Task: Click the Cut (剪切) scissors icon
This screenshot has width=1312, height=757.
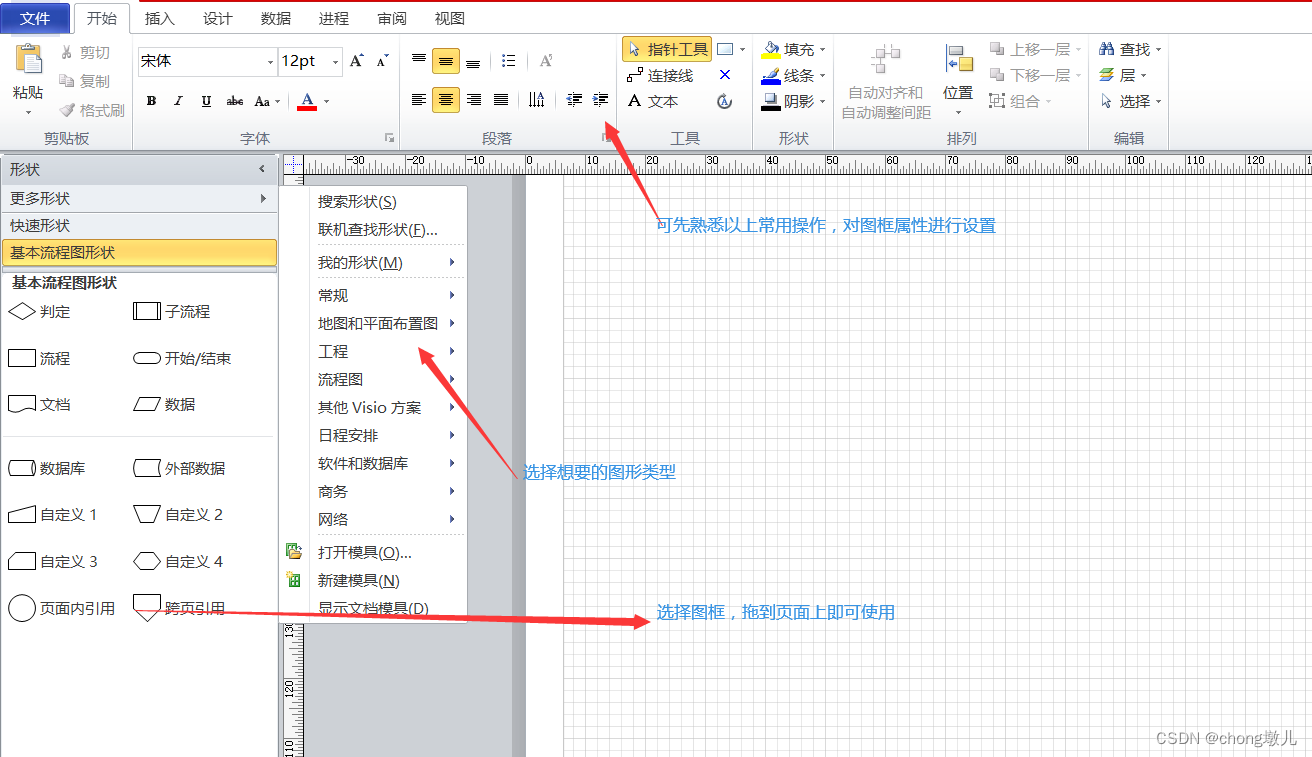Action: 67,53
